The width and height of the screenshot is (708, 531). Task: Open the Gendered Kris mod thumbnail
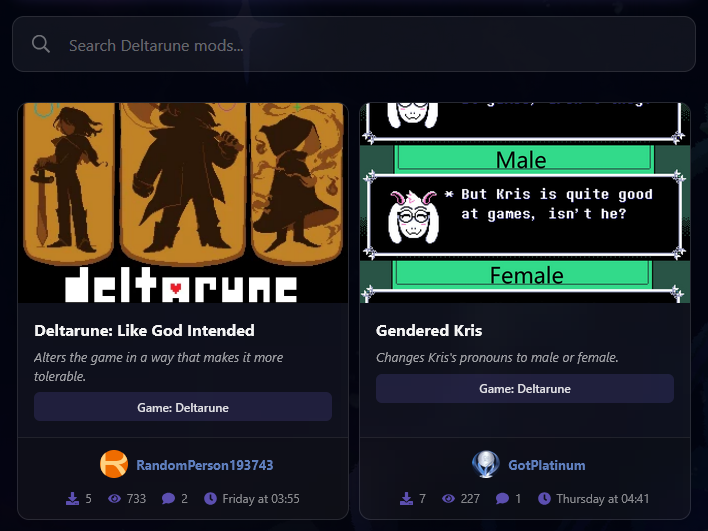tap(525, 203)
